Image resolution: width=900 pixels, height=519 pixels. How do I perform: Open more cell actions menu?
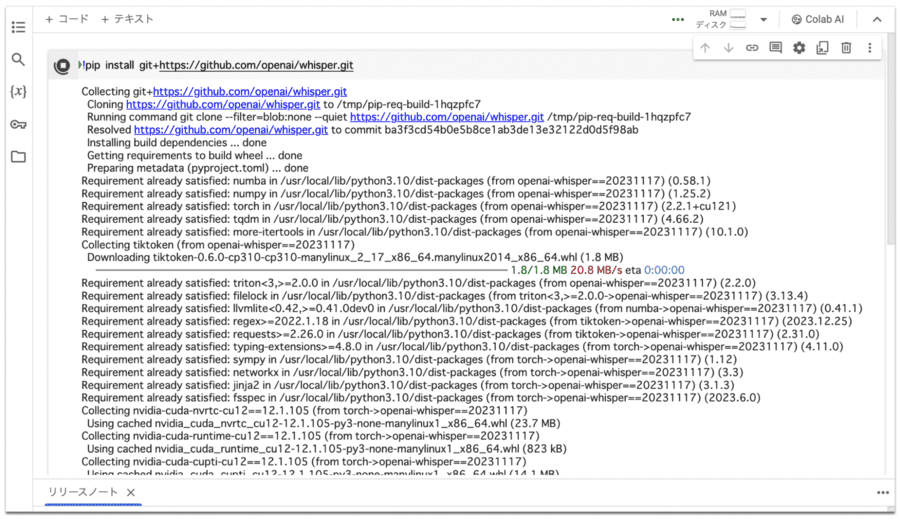click(870, 48)
